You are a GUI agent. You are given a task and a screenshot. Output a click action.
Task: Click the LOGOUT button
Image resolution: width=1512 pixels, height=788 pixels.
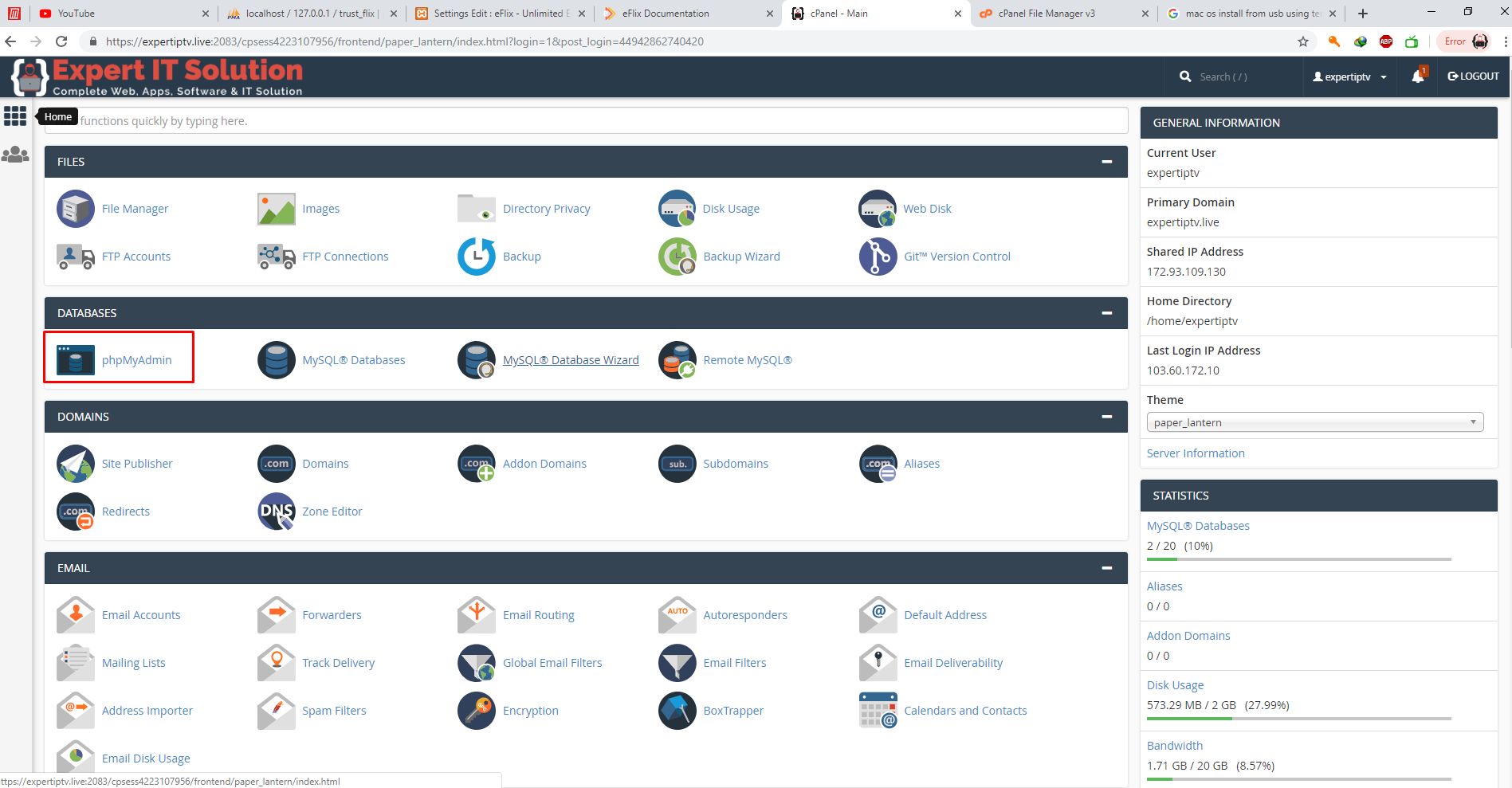point(1473,76)
